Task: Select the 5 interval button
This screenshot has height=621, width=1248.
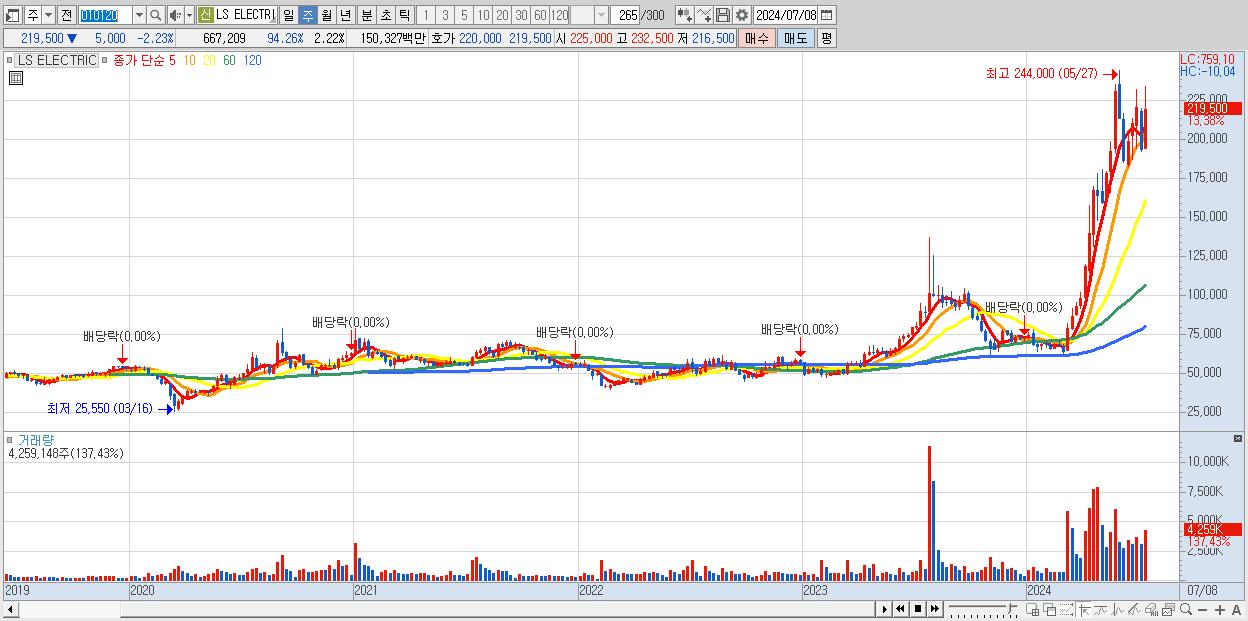Action: pos(464,15)
